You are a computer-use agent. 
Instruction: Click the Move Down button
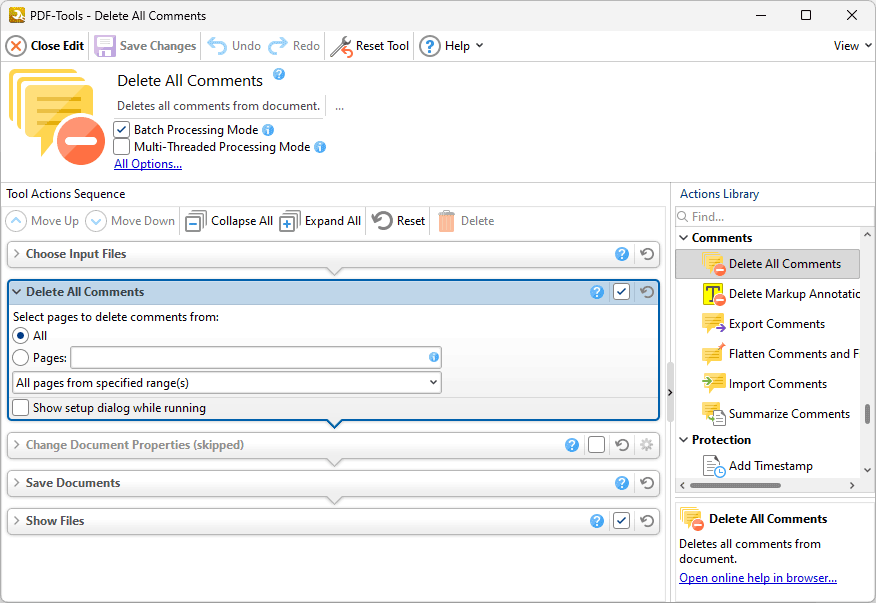[130, 221]
